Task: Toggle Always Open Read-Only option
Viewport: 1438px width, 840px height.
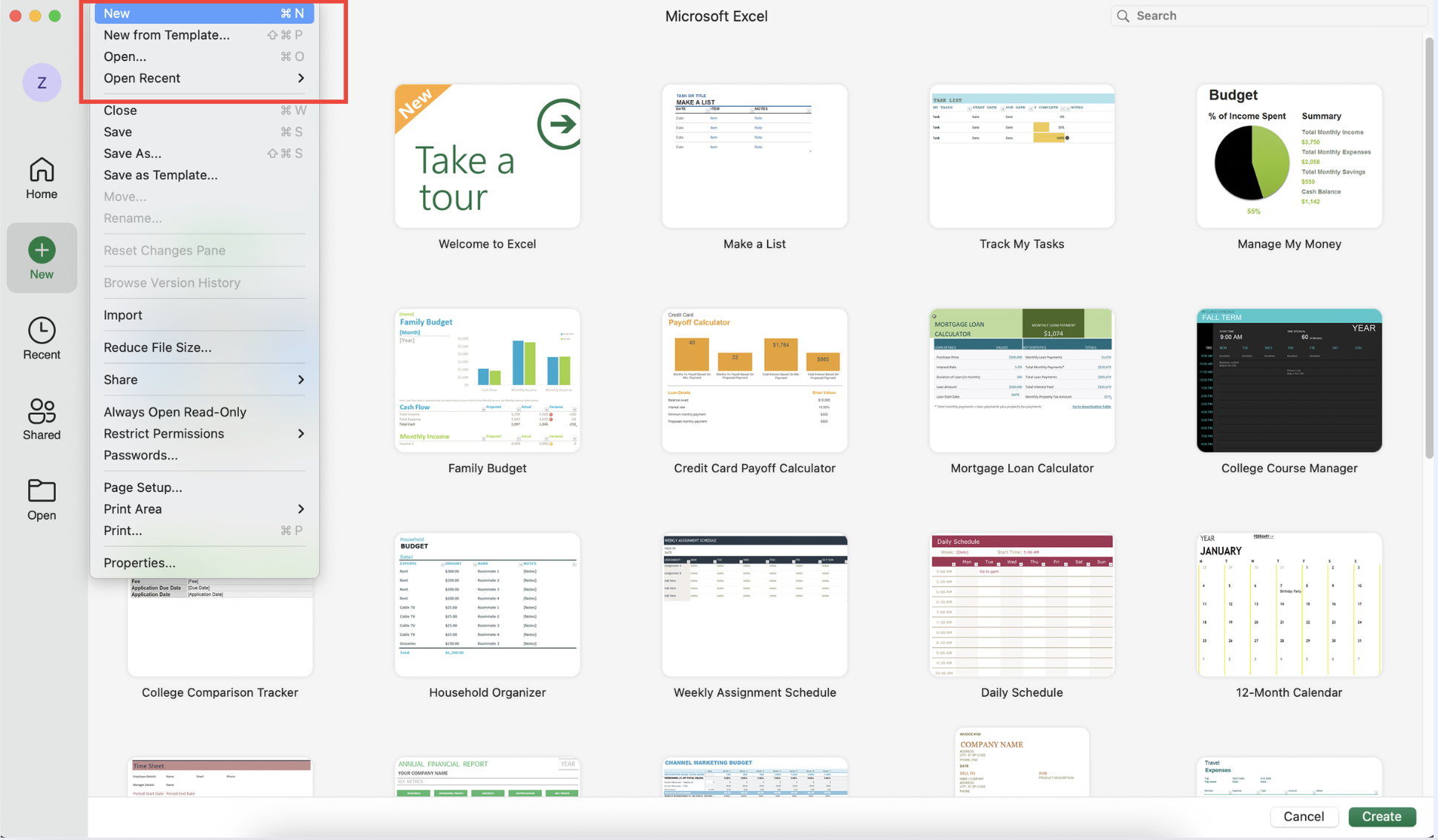Action: coord(204,412)
